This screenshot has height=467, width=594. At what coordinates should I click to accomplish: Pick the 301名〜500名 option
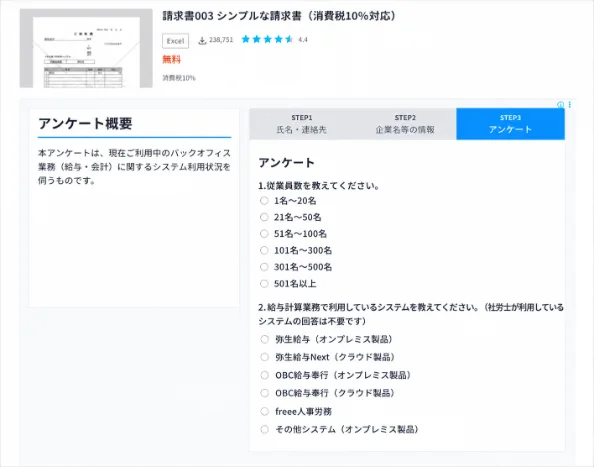[x=264, y=267]
